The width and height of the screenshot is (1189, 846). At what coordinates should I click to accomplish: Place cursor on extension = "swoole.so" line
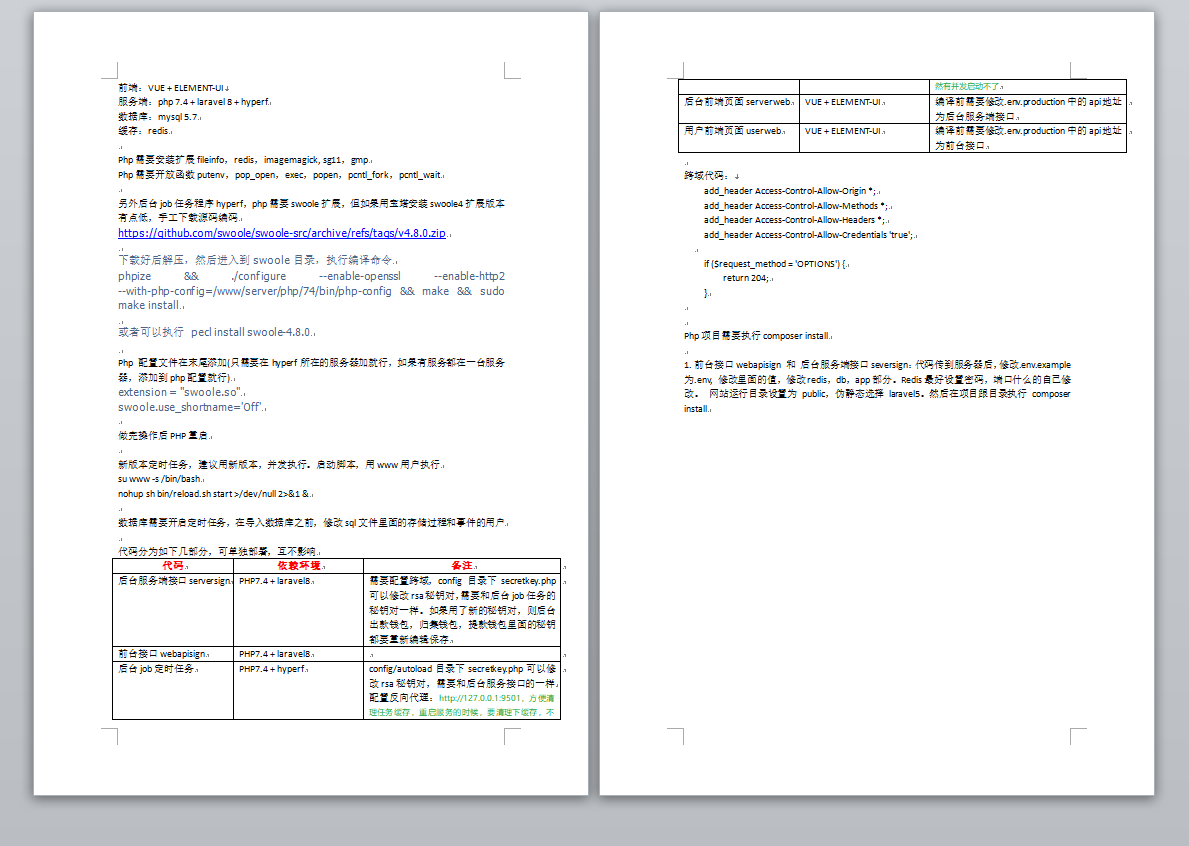coord(180,392)
